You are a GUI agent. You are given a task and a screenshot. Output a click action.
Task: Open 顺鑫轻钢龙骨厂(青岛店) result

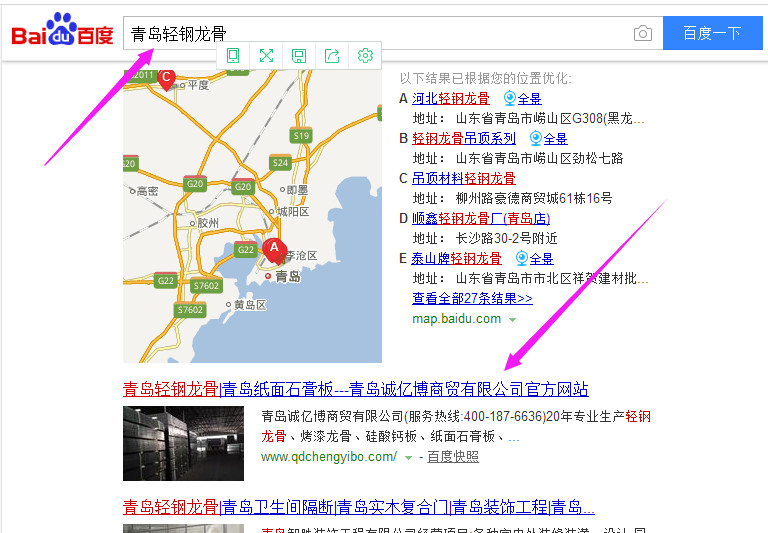(481, 218)
